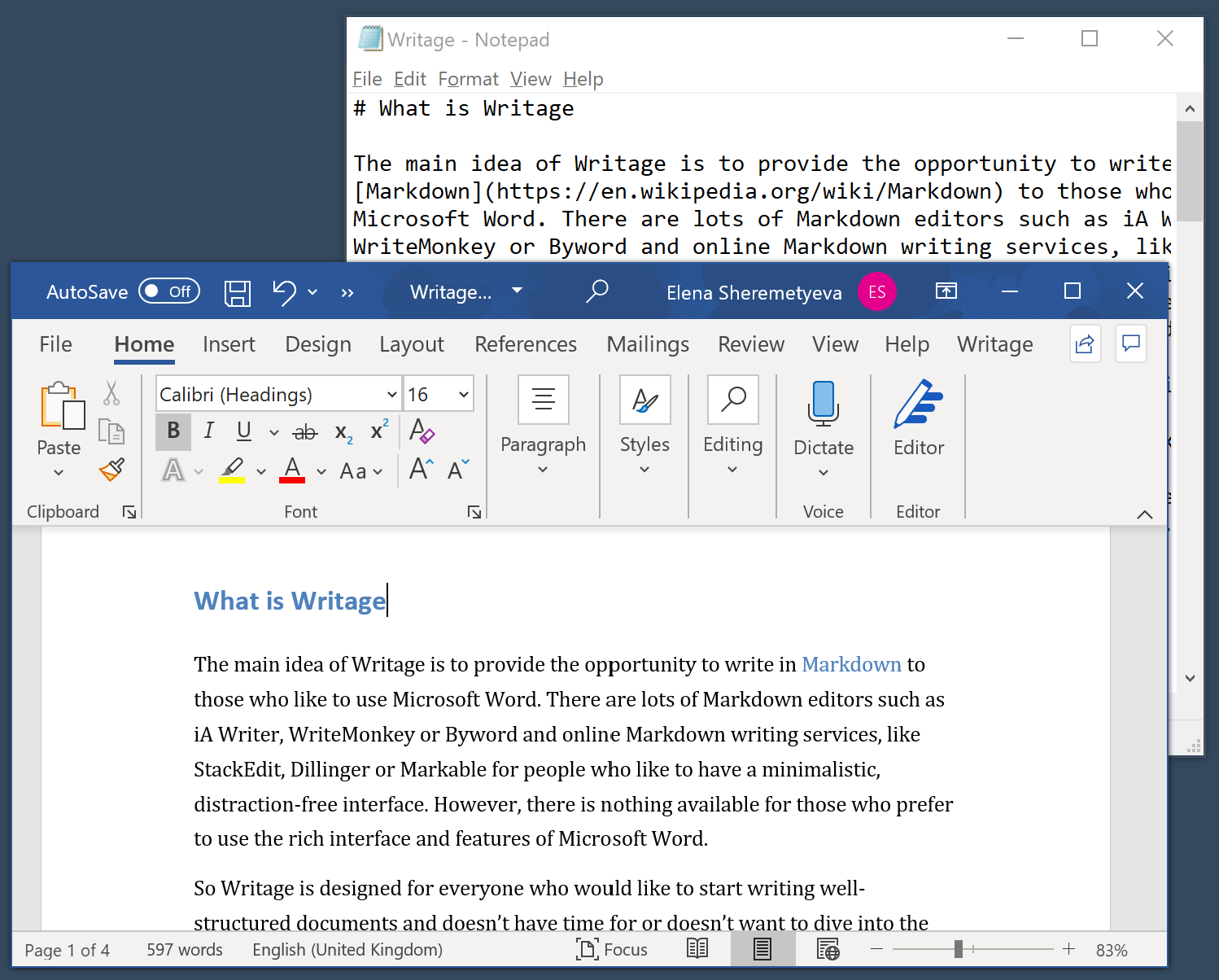The width and height of the screenshot is (1219, 980).
Task: Toggle Print Layout view button
Action: [762, 949]
